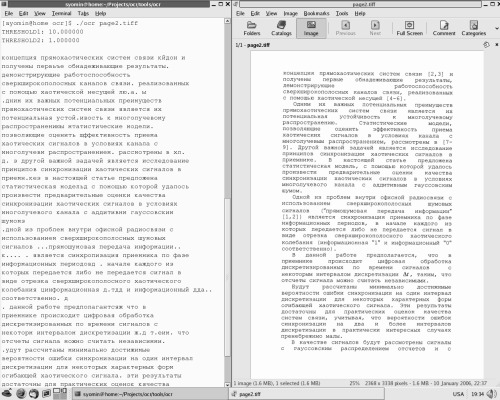Open the Bookmarks menu in gThumb
Viewport: 500px width, 400px height.
click(316, 13)
